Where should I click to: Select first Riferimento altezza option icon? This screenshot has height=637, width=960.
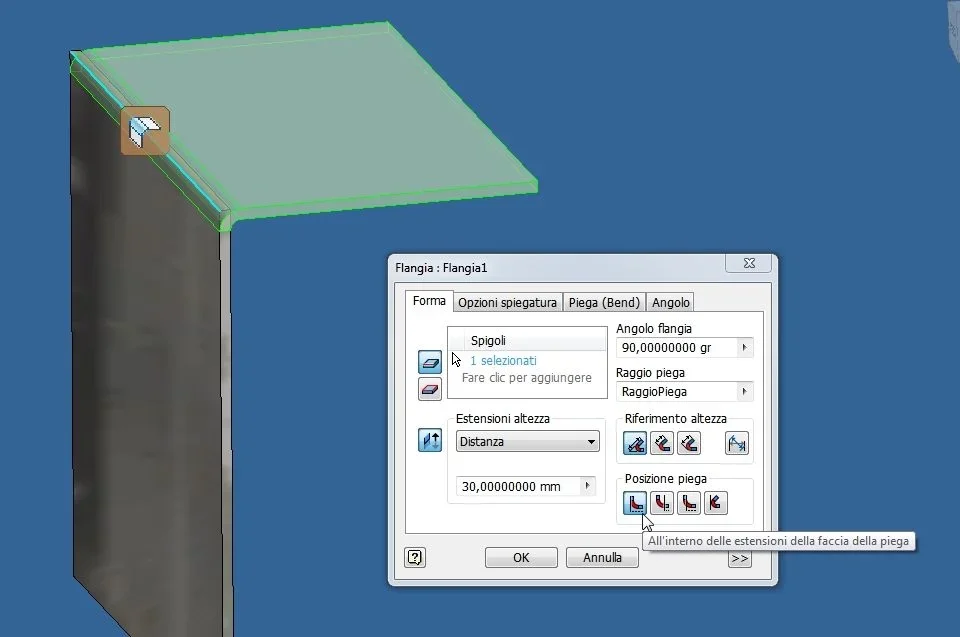tap(635, 443)
